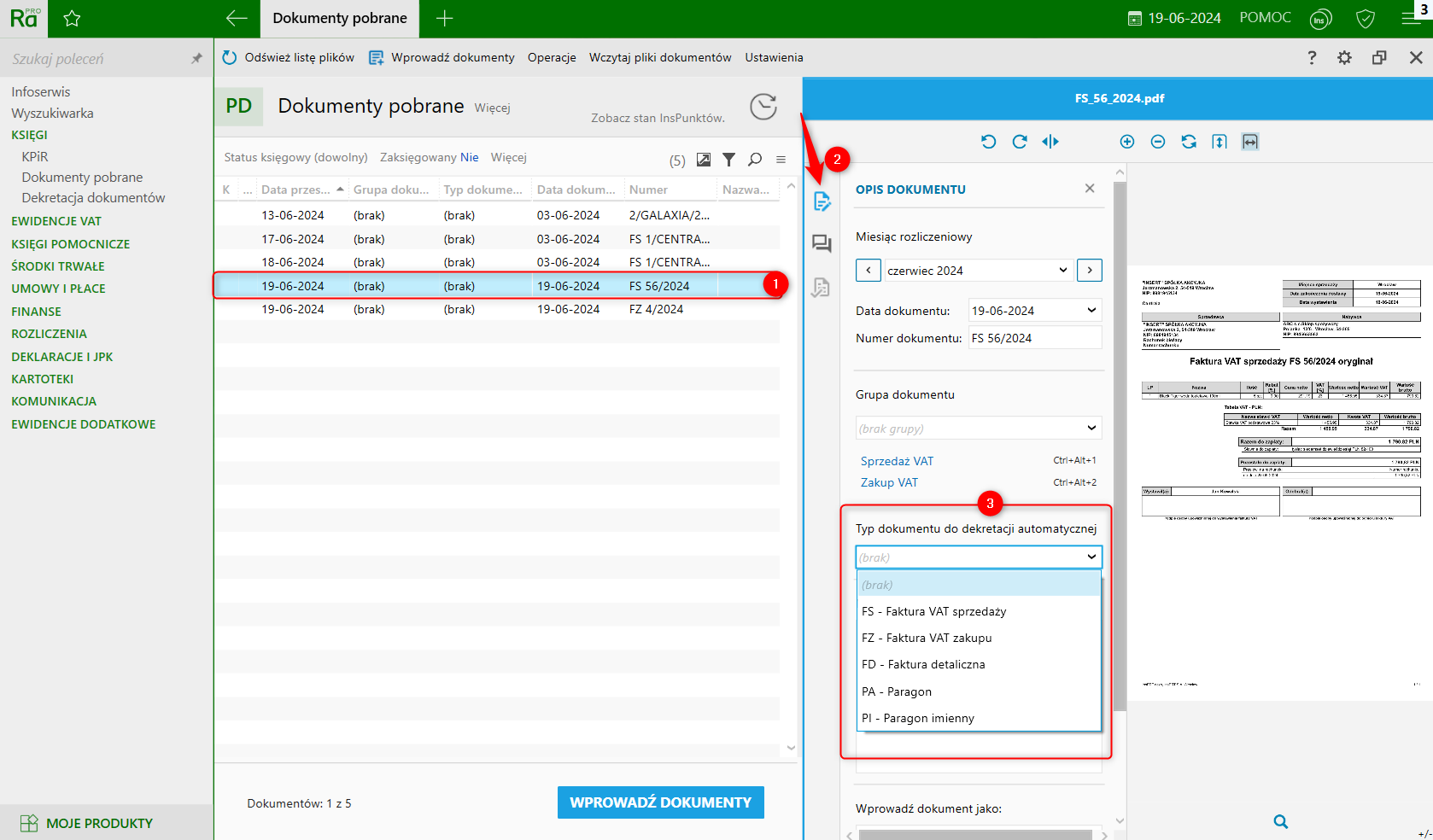Open the comments side panel icon
The image size is (1433, 840).
click(x=822, y=244)
